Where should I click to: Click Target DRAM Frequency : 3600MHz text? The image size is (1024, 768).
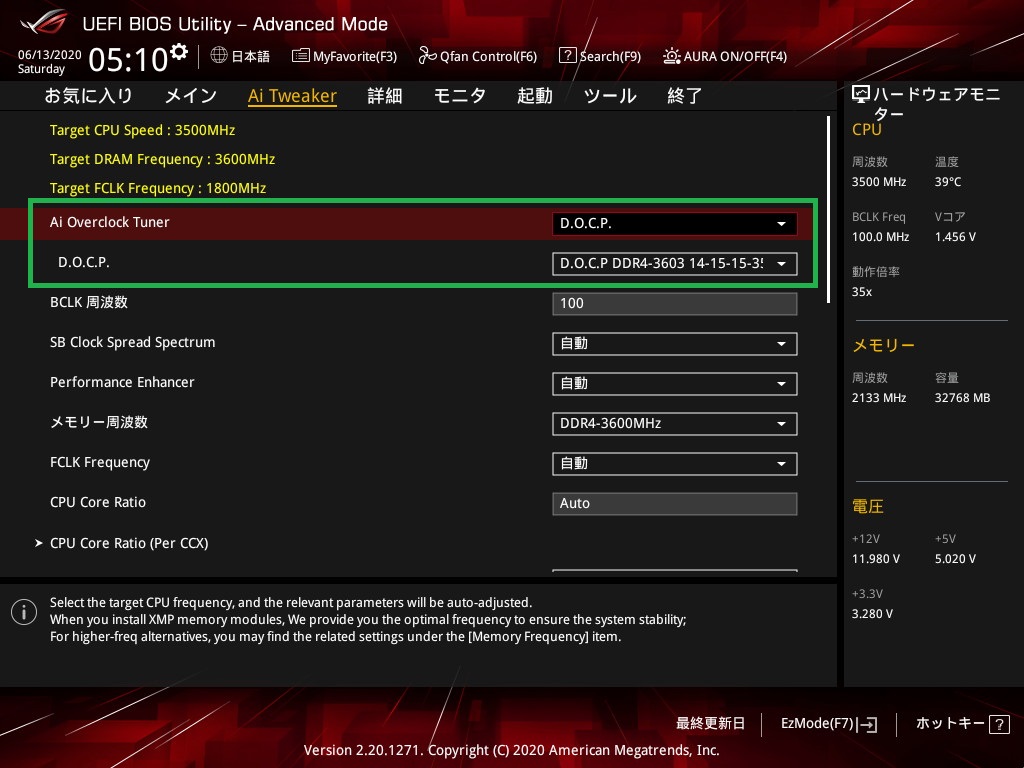(163, 159)
